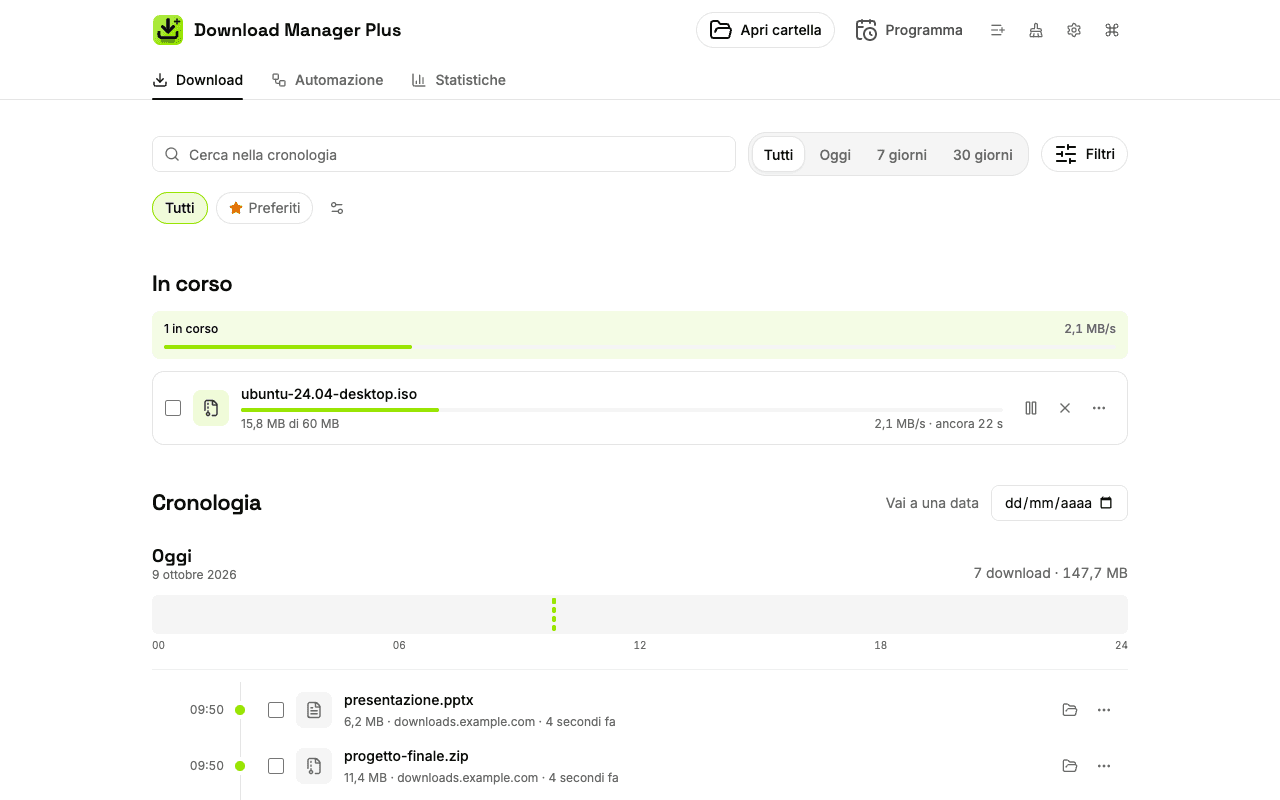
Task: Click the presentazione.pptx document icon
Action: [x=314, y=710]
